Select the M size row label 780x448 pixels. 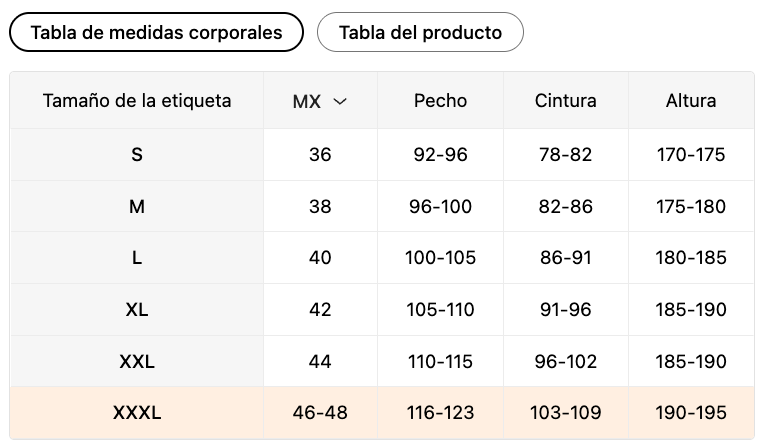pos(137,207)
